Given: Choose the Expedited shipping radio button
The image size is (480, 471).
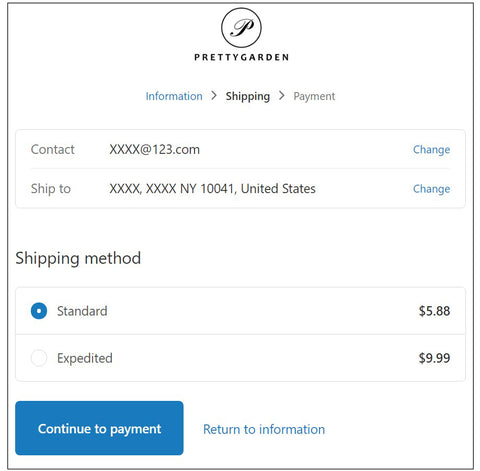Looking at the screenshot, I should pos(39,358).
